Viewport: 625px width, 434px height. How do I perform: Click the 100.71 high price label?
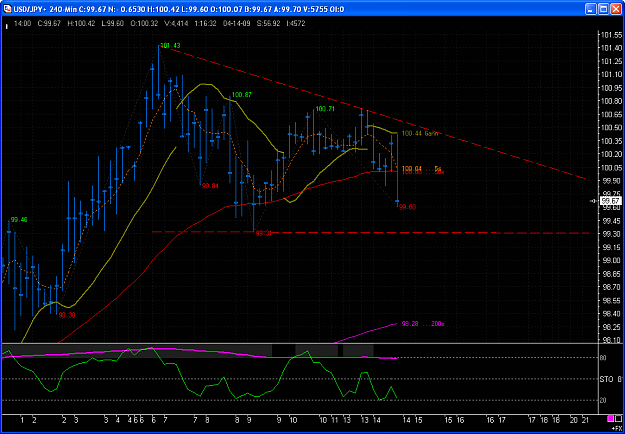point(325,108)
